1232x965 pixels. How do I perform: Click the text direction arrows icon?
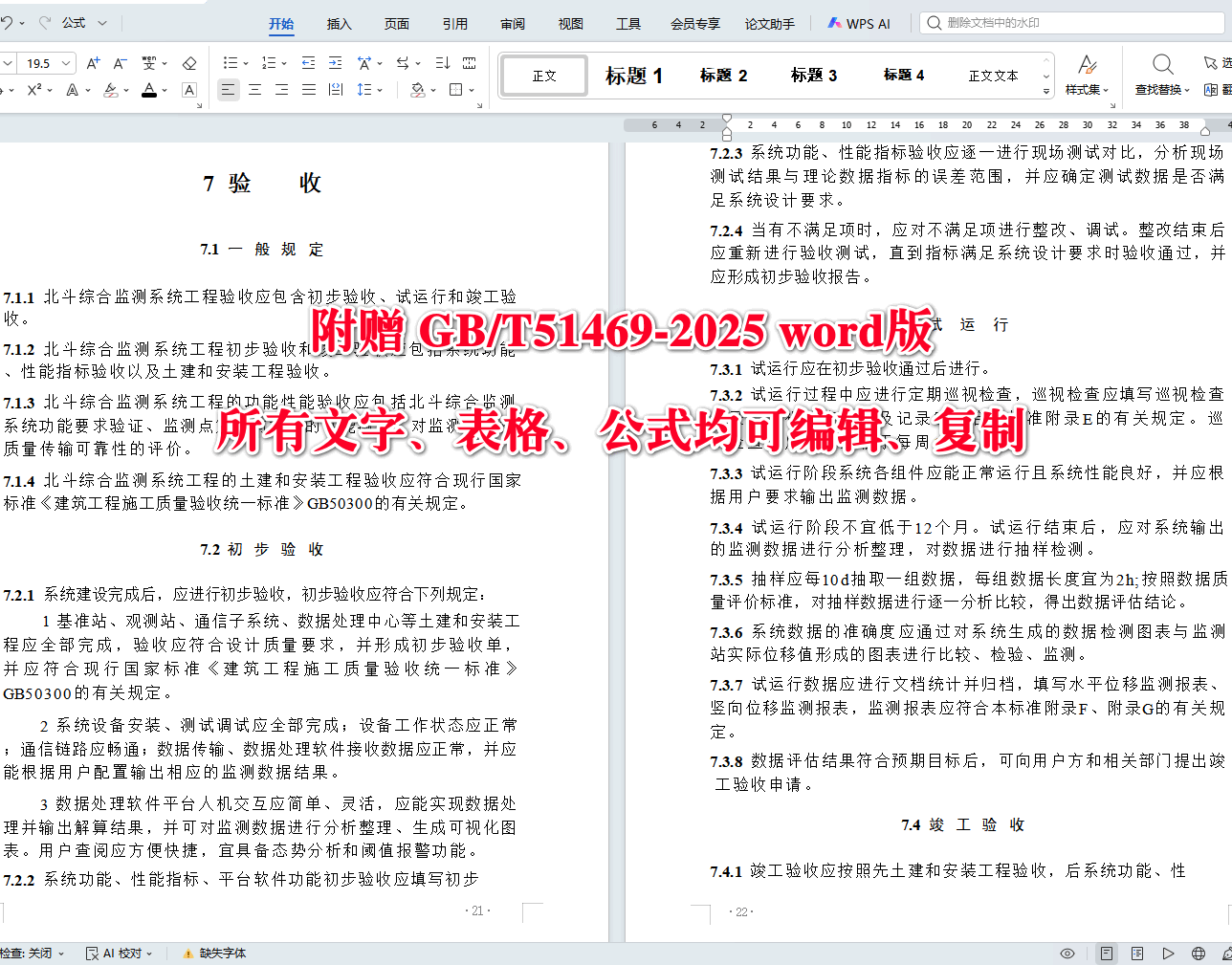click(403, 63)
